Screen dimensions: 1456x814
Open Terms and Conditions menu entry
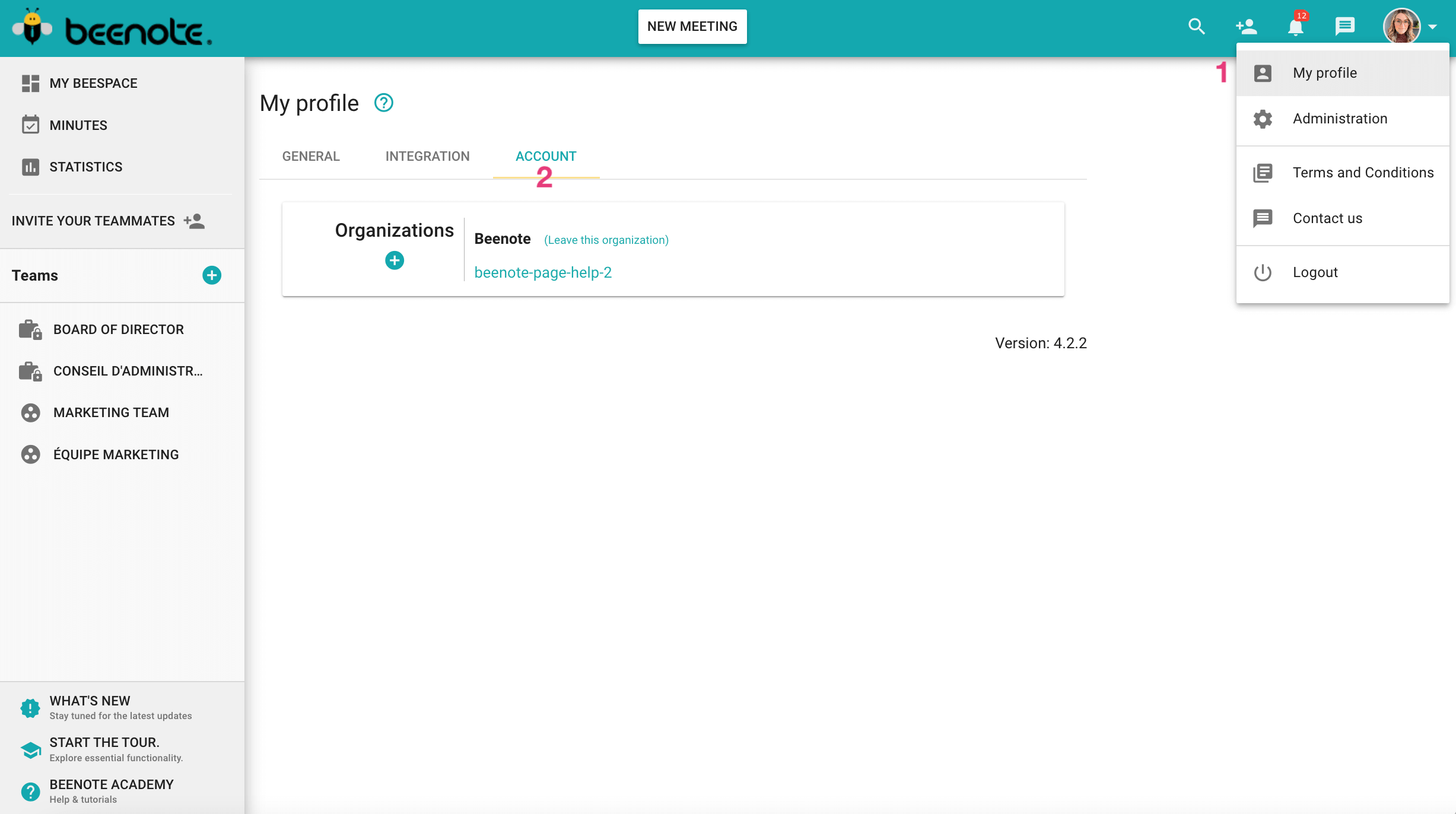[x=1343, y=173]
